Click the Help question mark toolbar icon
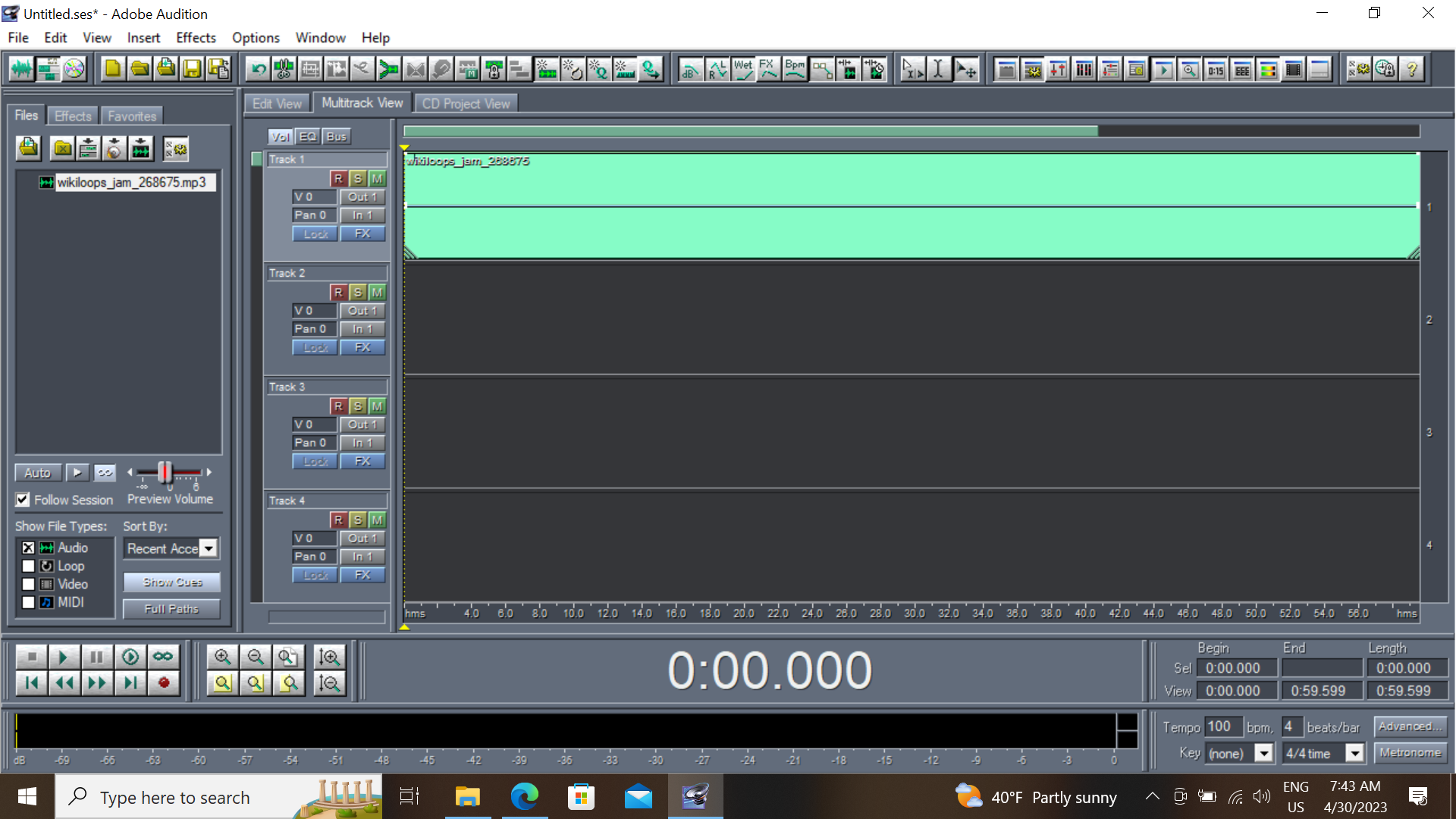The height and width of the screenshot is (819, 1456). pyautogui.click(x=1412, y=70)
